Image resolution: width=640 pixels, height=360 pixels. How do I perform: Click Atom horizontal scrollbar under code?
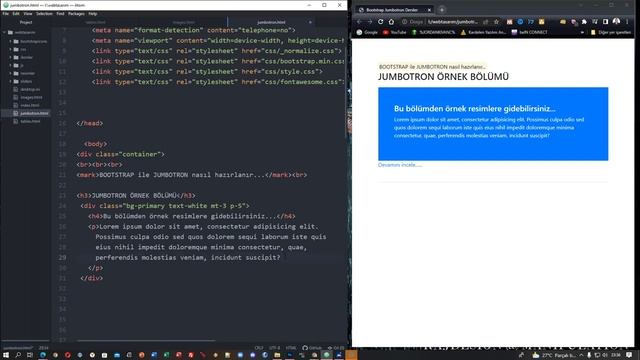point(146,340)
